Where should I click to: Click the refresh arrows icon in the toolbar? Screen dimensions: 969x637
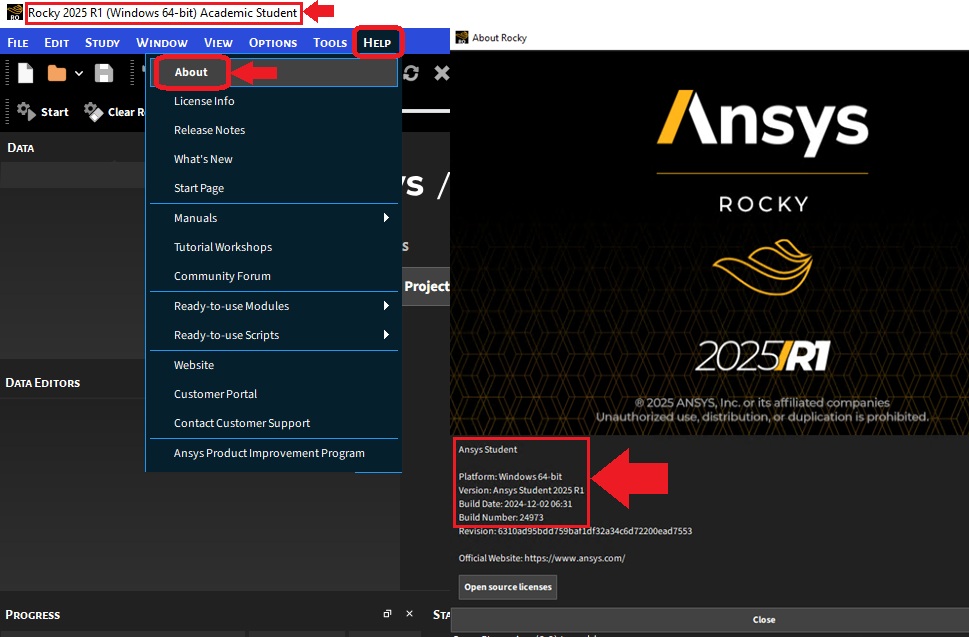(x=411, y=73)
